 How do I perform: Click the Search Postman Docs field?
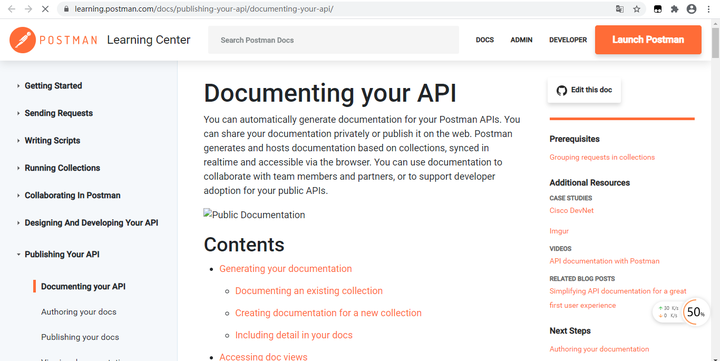coord(333,40)
